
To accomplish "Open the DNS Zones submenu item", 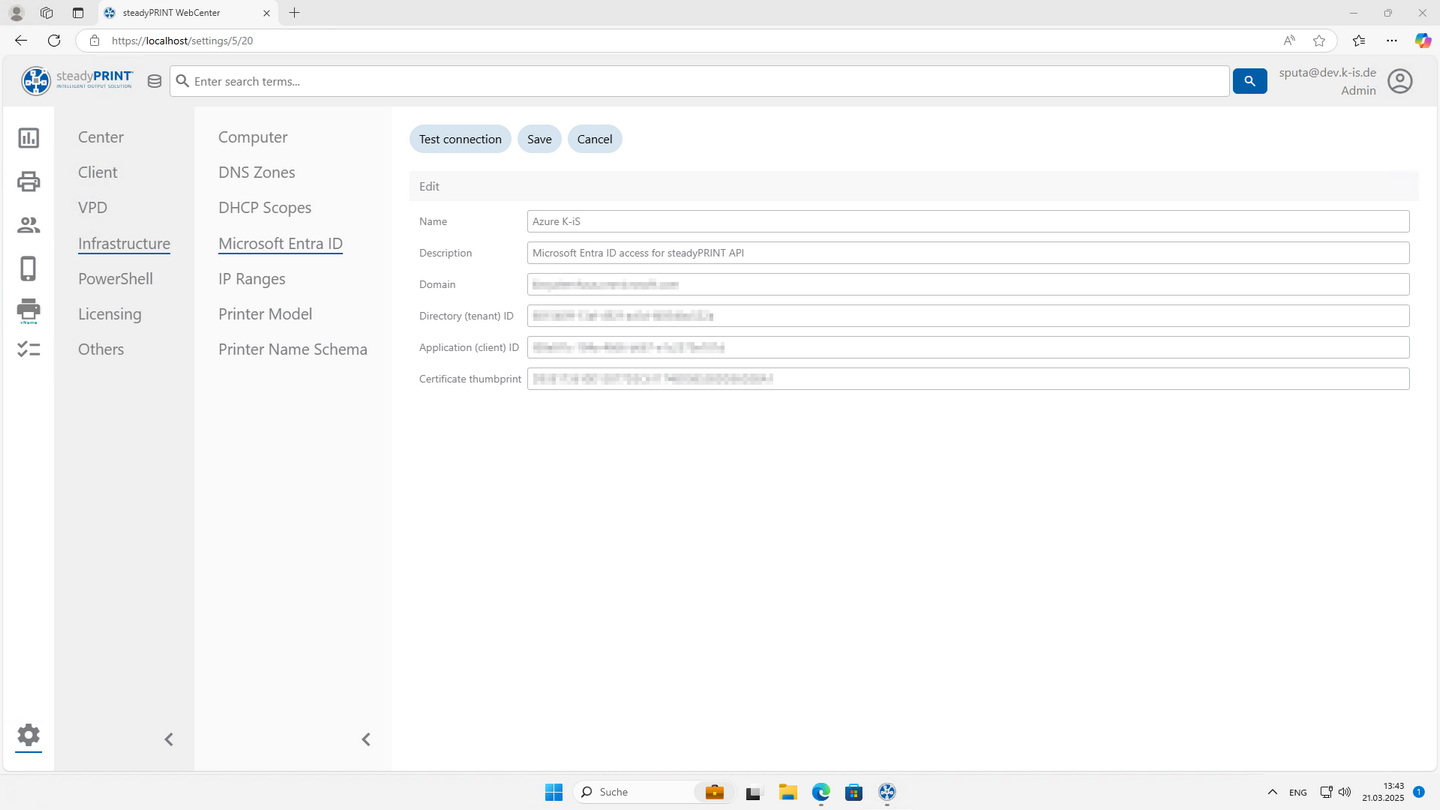I will click(x=257, y=172).
